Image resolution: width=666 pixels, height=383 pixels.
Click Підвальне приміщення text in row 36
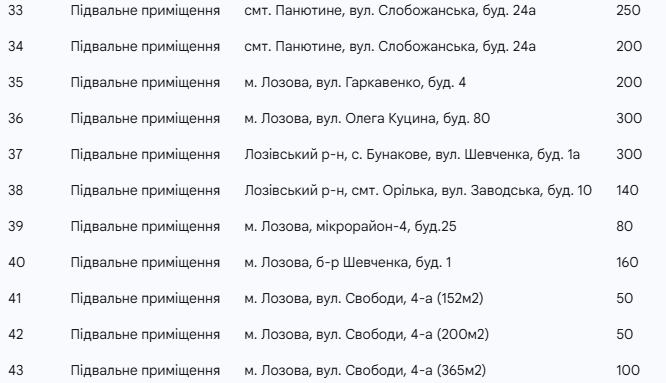[x=145, y=118]
